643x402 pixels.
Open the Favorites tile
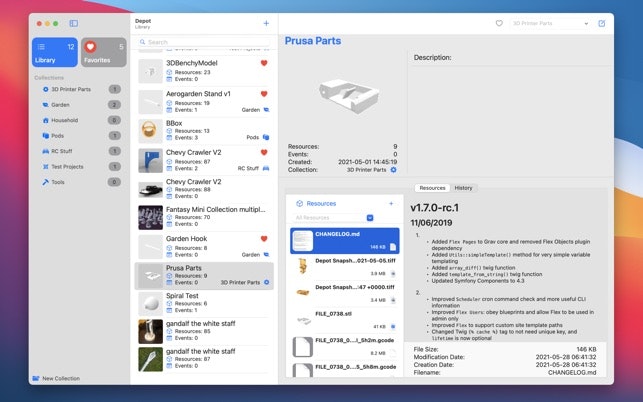point(104,52)
